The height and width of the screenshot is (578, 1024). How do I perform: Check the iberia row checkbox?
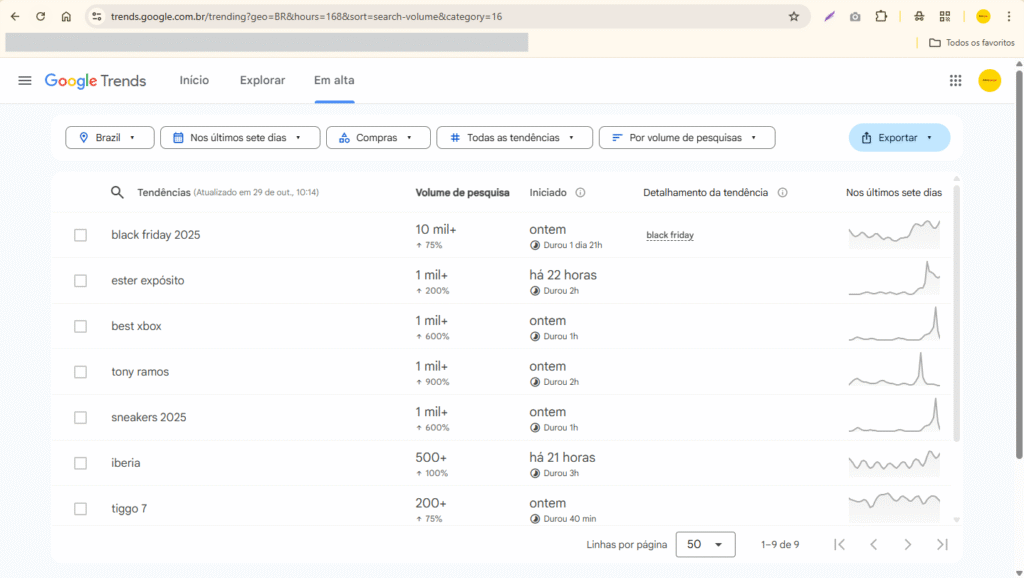pyautogui.click(x=80, y=463)
